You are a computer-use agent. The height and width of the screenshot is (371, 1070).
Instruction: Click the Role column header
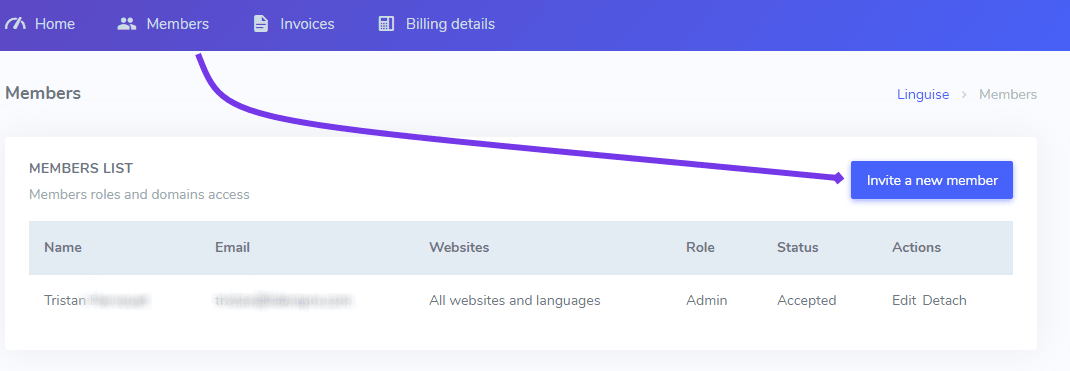pos(700,247)
